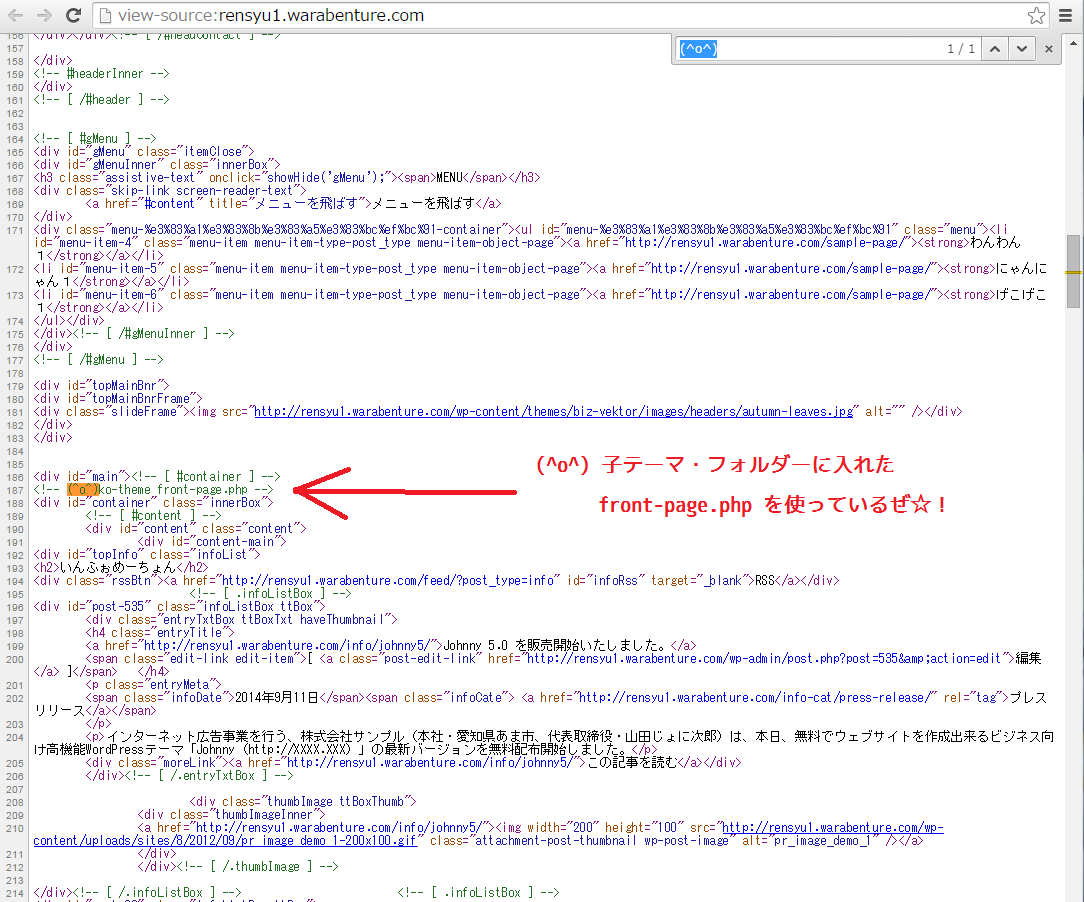Click 'thumbImageInner' class on line 209
Viewport: 1084px width, 902px height.
pos(268,814)
